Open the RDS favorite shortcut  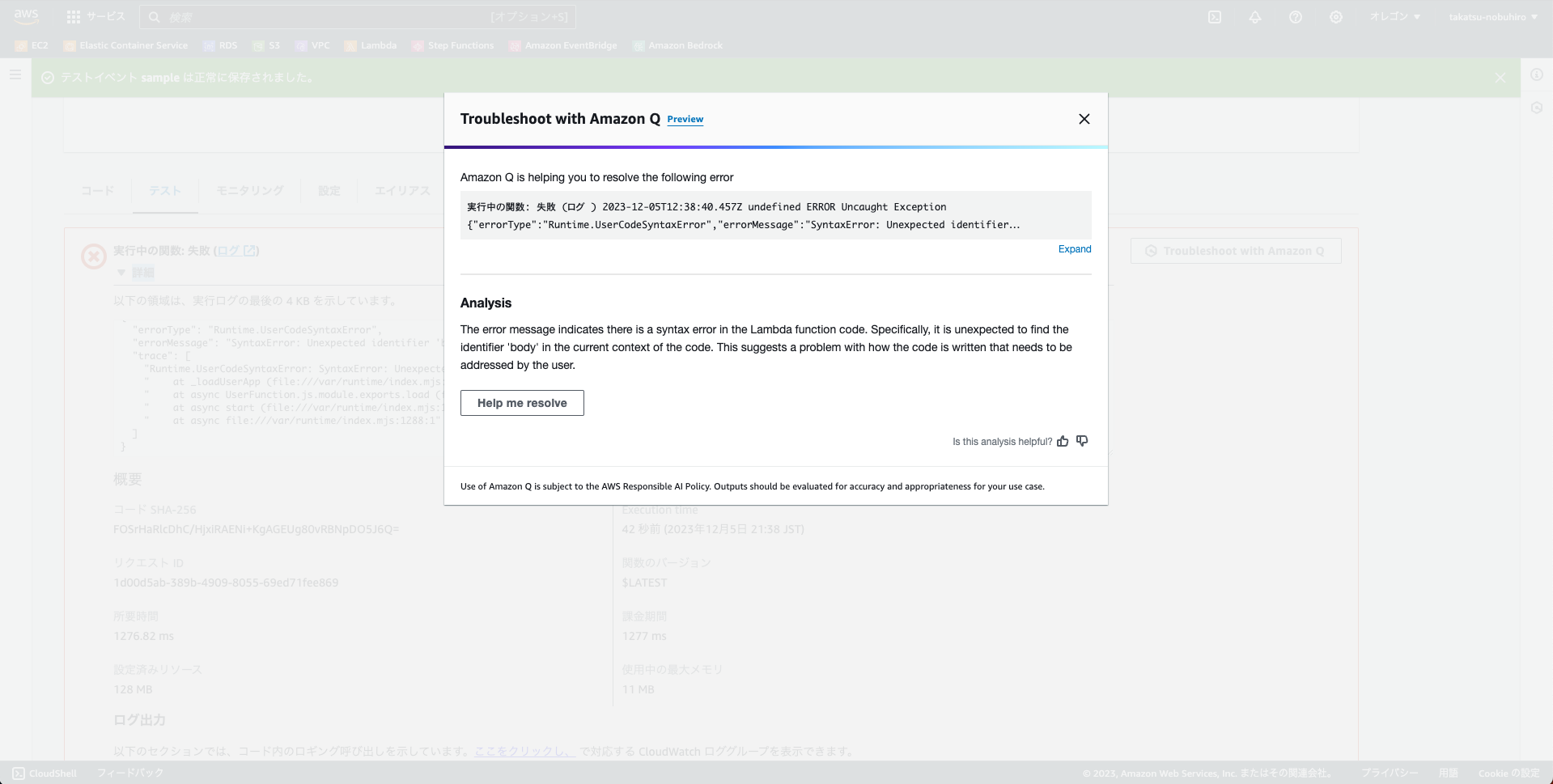click(220, 45)
